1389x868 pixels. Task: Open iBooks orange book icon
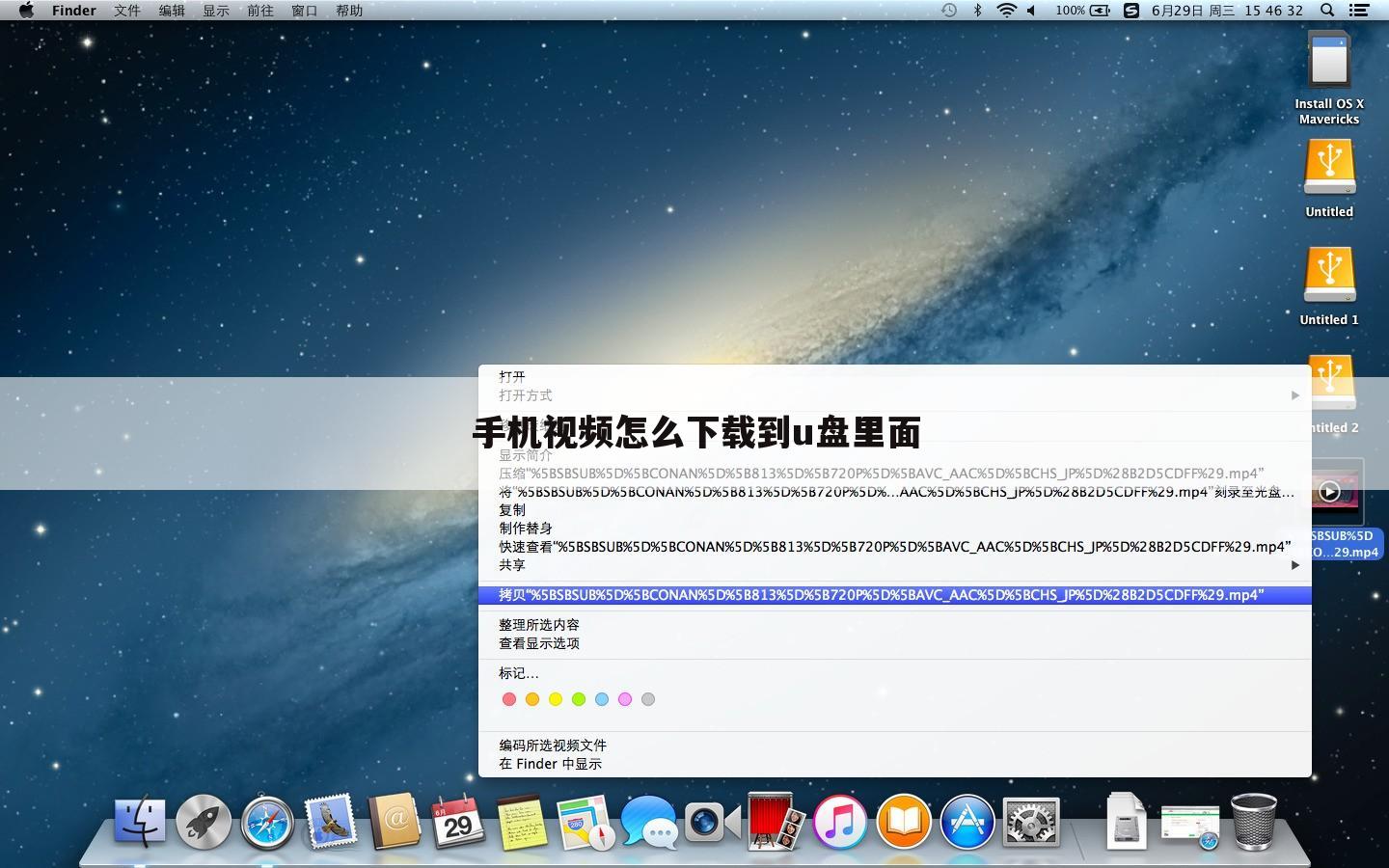(904, 822)
